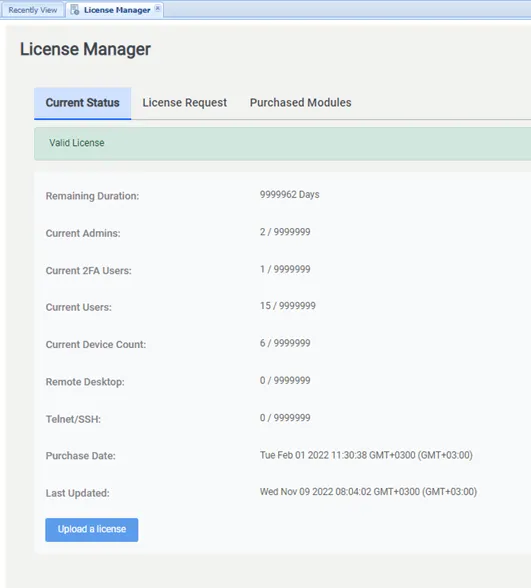531x588 pixels.
Task: Select the 'Tue Feb 01 2022' purchase date value
Action: [x=366, y=455]
